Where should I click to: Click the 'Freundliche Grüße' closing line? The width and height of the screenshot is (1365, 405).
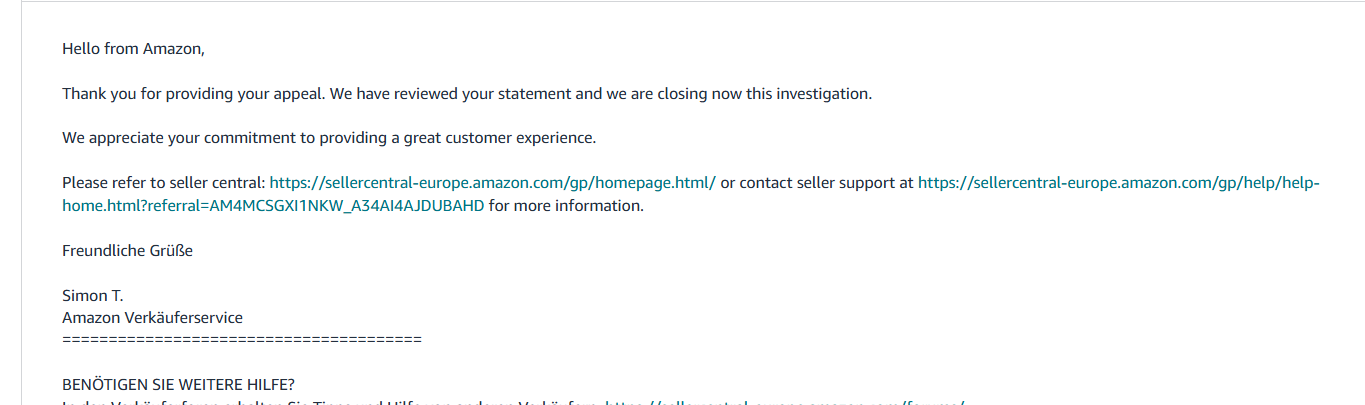127,251
